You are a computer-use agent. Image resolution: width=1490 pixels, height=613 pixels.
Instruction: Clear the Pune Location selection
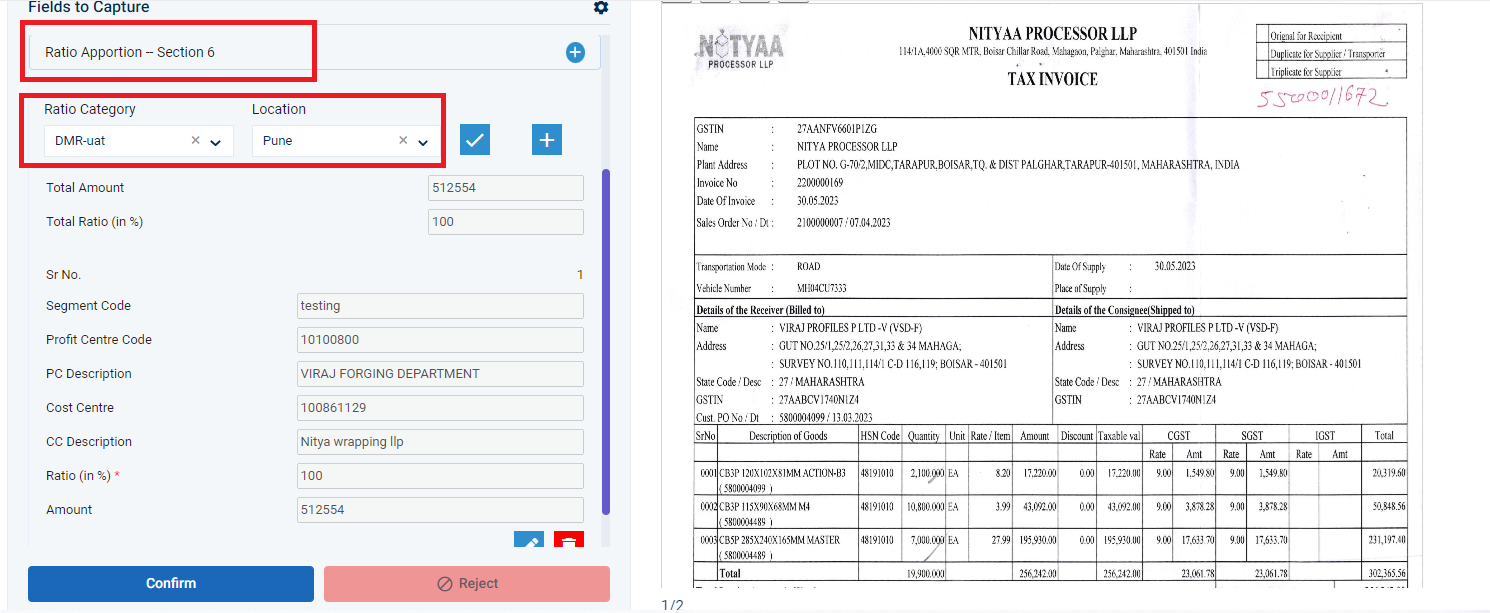pos(403,141)
